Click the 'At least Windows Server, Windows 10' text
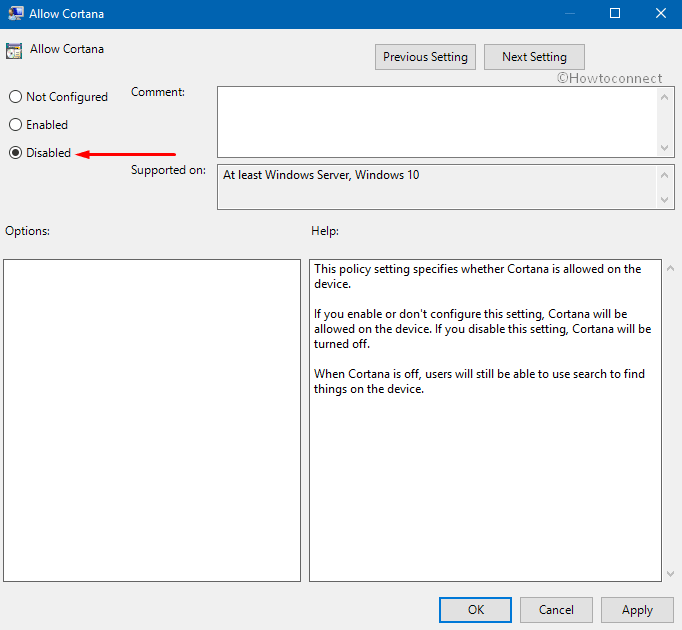 coord(321,175)
